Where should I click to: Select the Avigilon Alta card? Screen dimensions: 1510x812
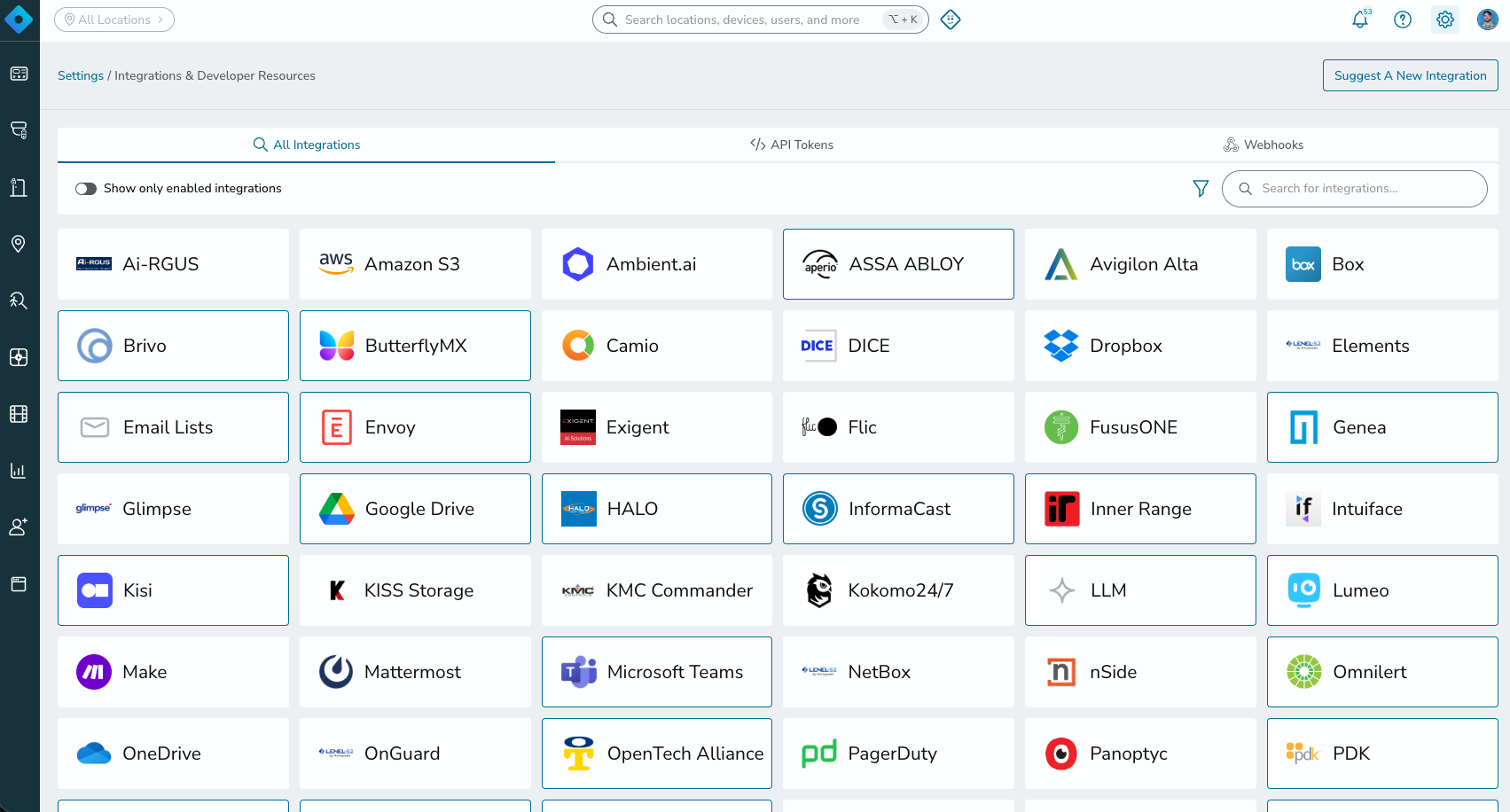(x=1140, y=264)
